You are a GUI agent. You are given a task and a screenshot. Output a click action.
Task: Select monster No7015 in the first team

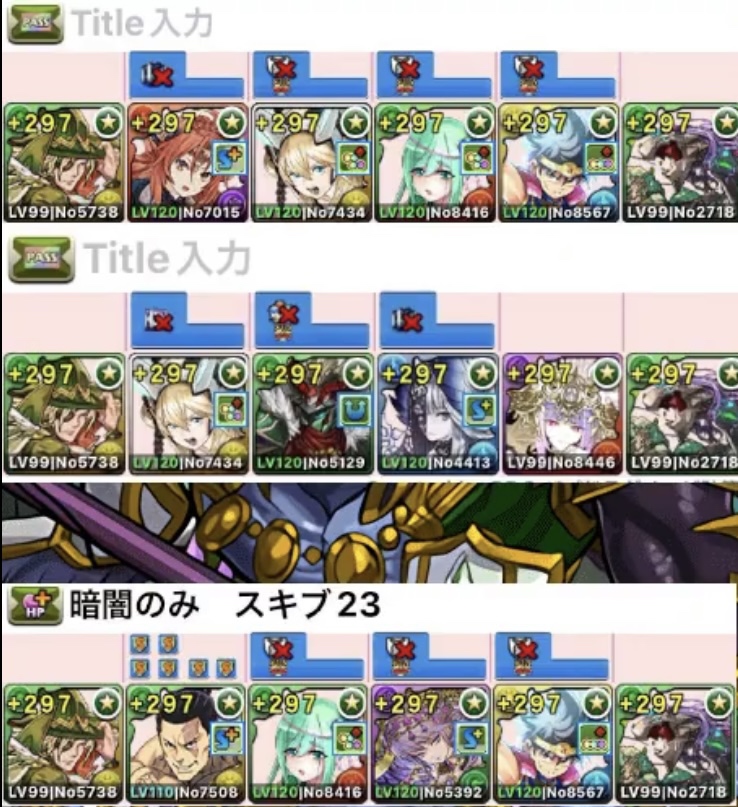pyautogui.click(x=187, y=163)
